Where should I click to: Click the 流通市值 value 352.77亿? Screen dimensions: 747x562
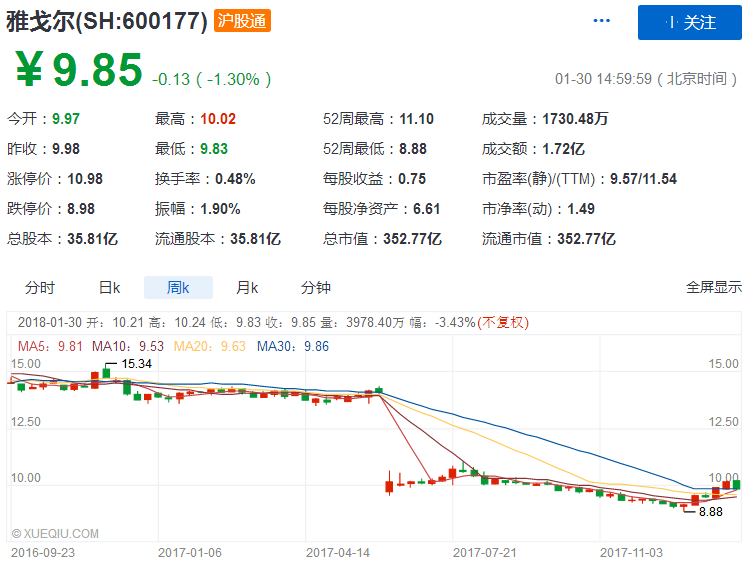pyautogui.click(x=586, y=239)
